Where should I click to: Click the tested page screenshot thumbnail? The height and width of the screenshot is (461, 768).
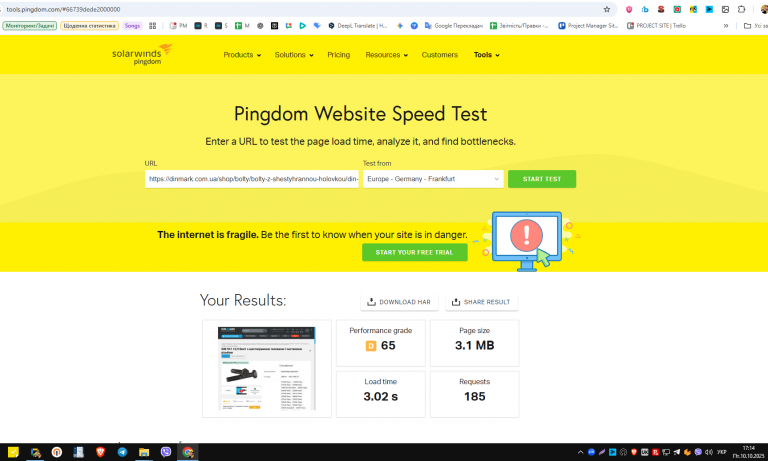point(266,368)
